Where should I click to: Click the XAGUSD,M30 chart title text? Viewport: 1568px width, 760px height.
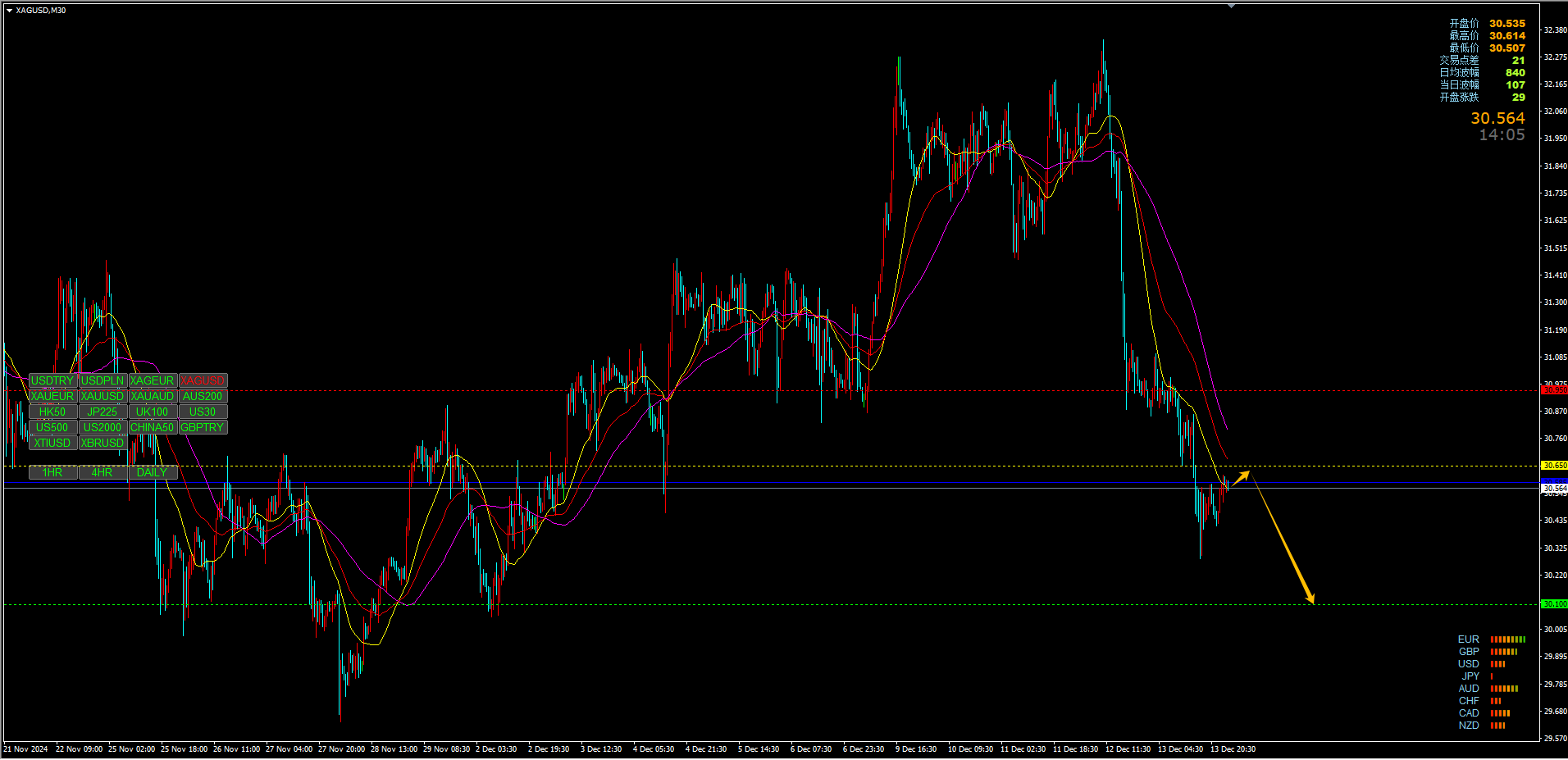tap(41, 11)
